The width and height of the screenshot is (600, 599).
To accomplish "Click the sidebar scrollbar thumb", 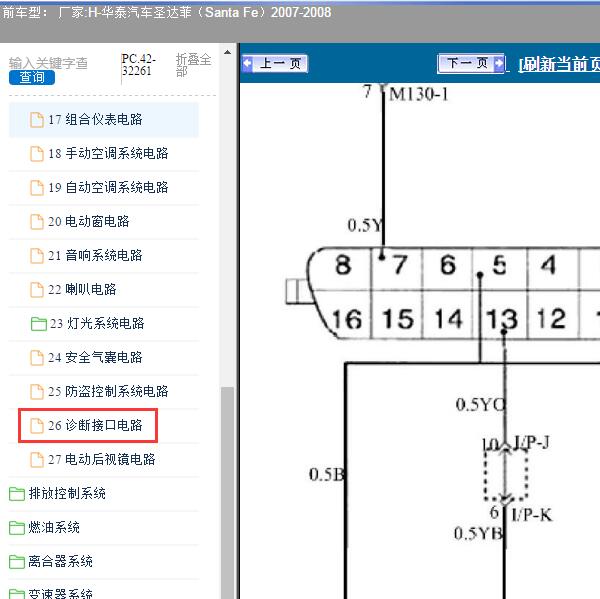I will (227, 493).
